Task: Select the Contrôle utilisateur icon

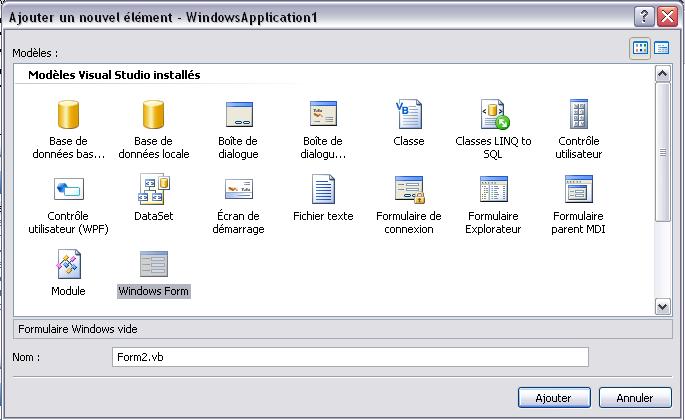Action: point(579,114)
